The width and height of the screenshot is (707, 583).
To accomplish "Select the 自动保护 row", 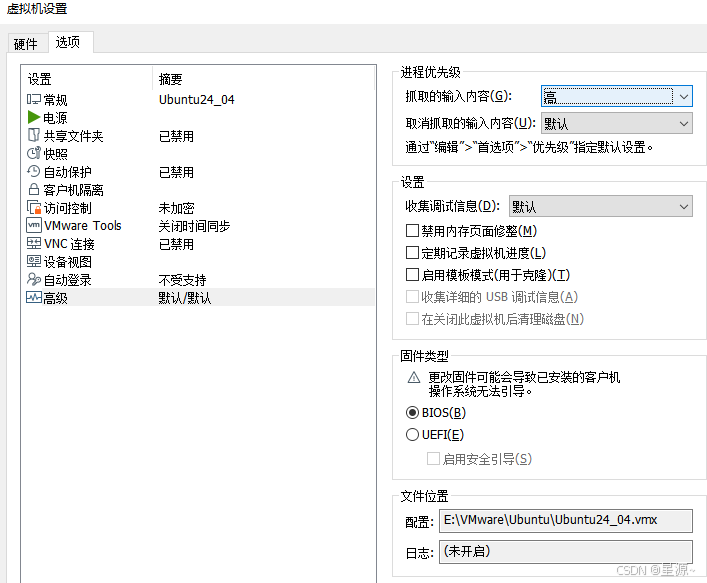I will click(198, 171).
